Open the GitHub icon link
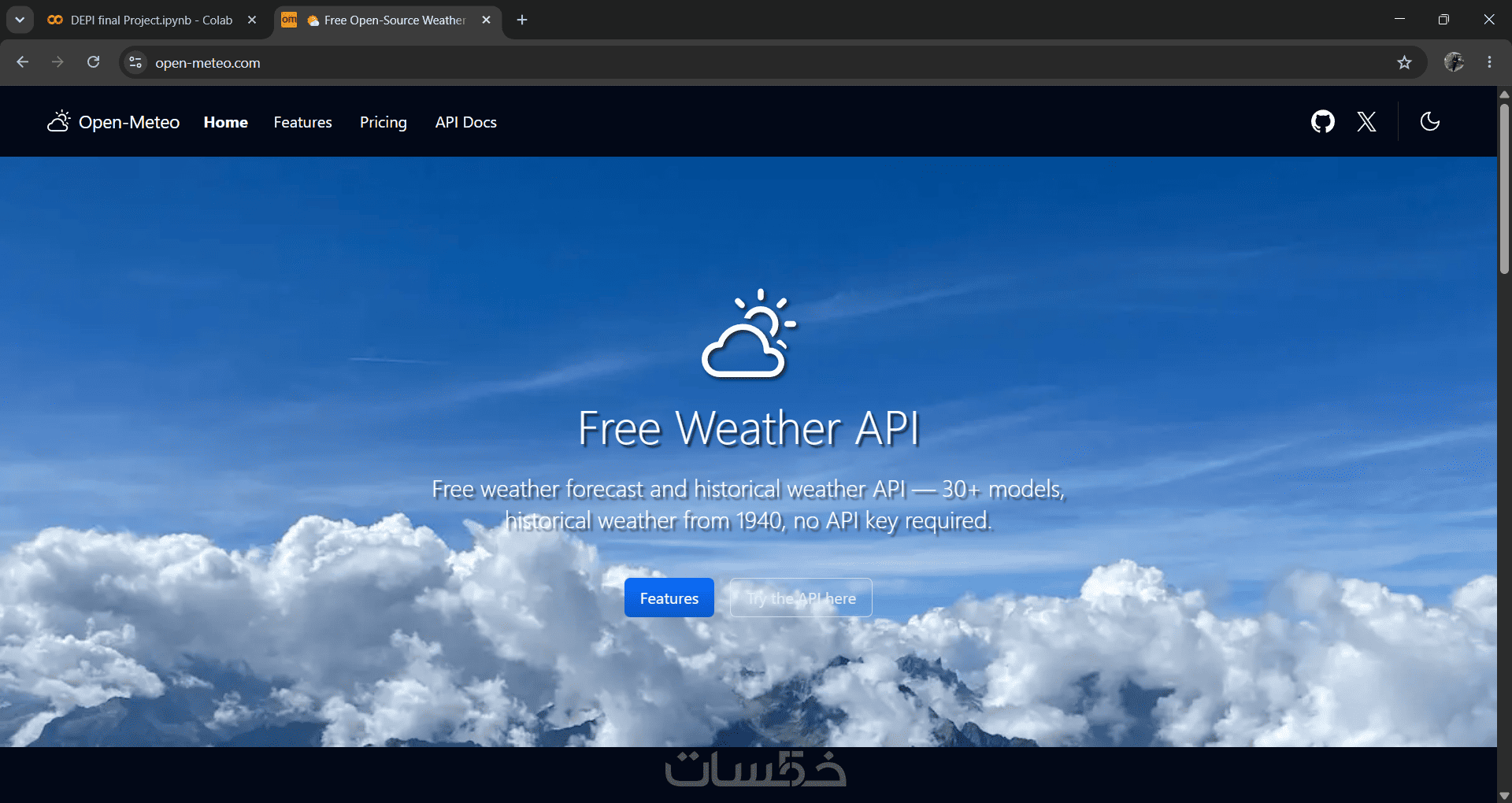This screenshot has height=803, width=1512. 1322,122
